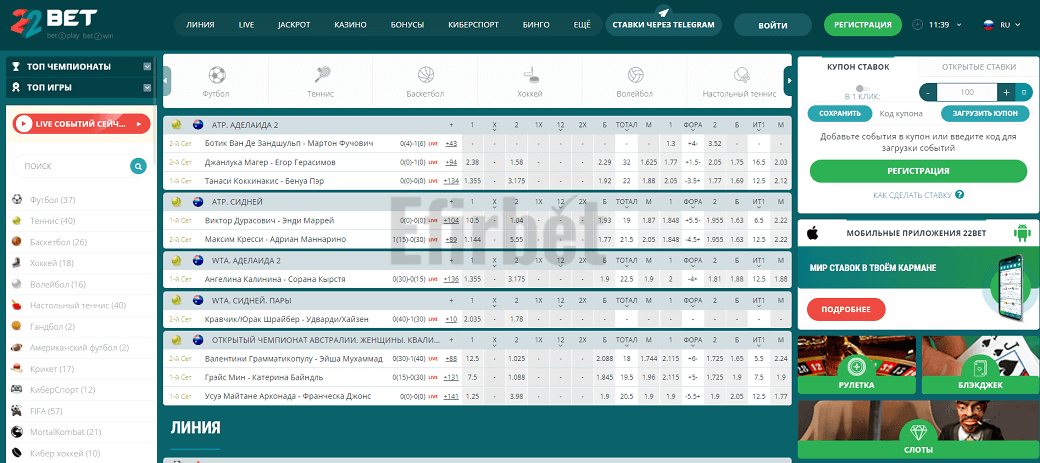Viewport: 1040px width, 463px height.
Task: Select odds 10.5 for Виктор Дурасович win
Action: click(472, 221)
